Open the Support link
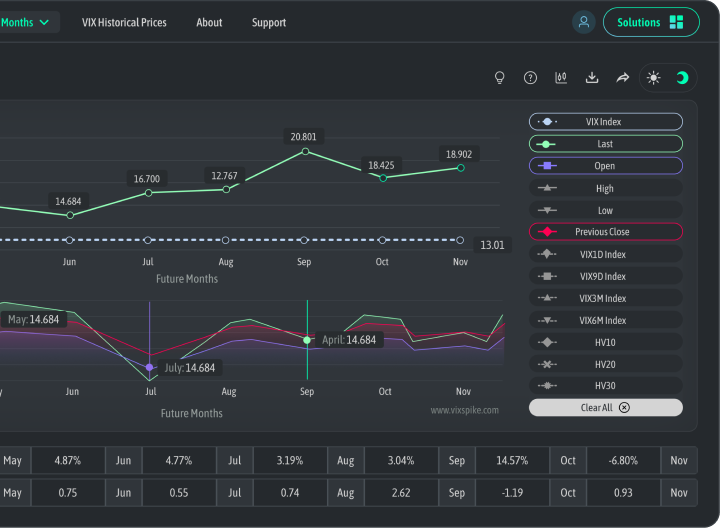This screenshot has height=528, width=720. tap(269, 22)
